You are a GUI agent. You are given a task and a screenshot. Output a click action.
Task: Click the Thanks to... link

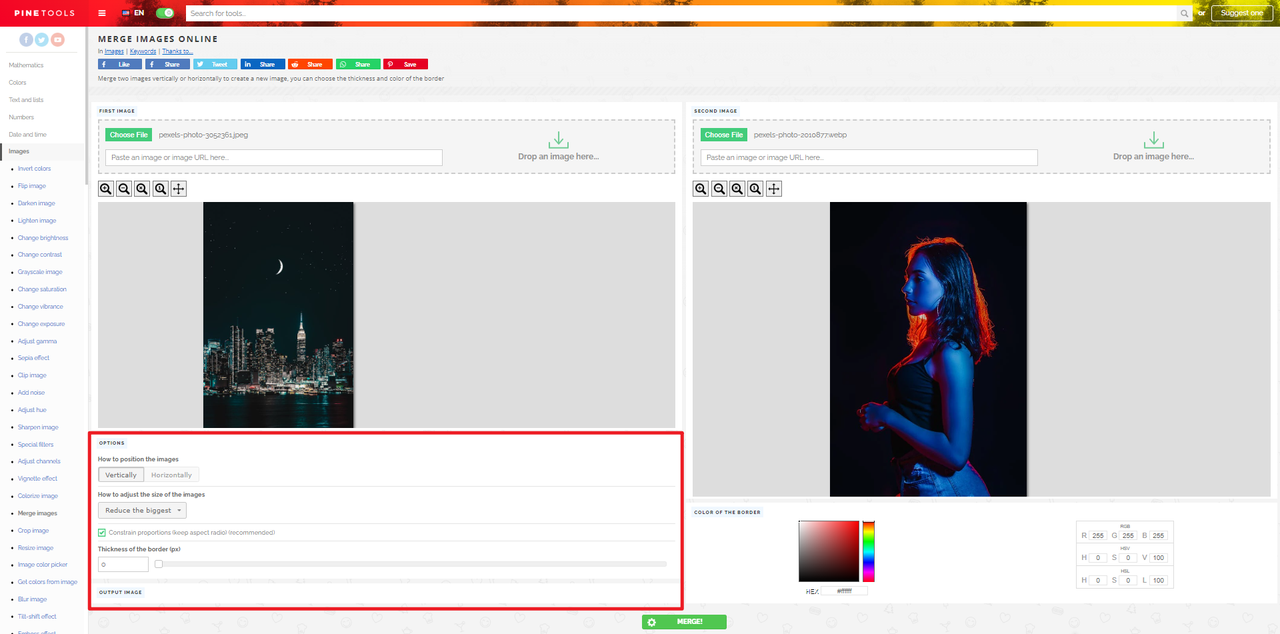point(178,51)
